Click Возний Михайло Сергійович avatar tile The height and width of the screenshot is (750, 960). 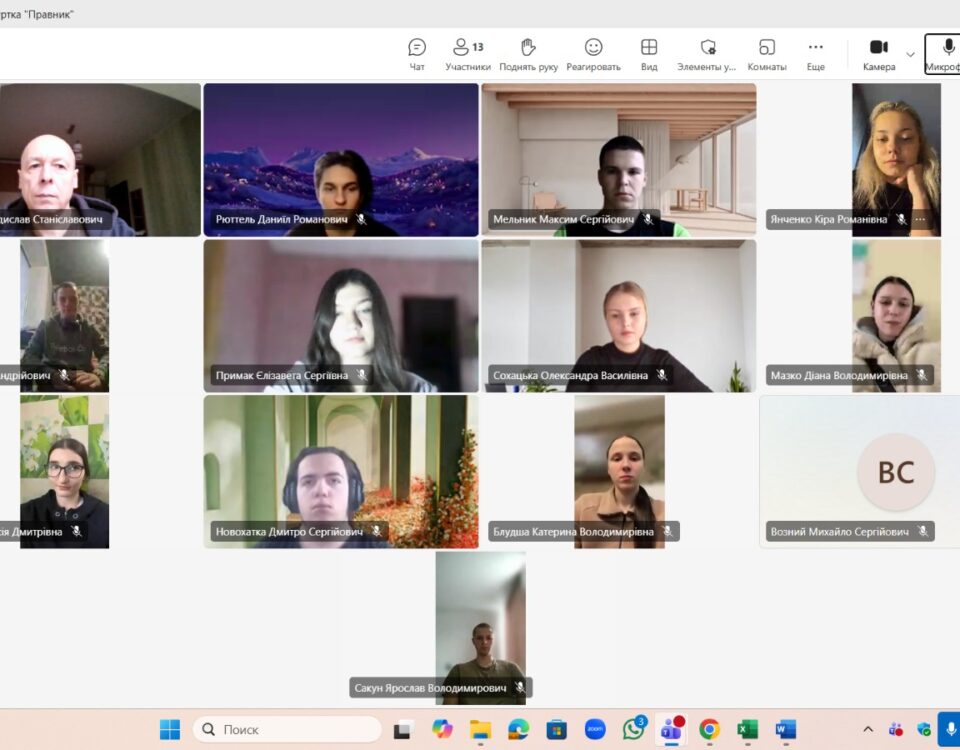[x=895, y=472]
